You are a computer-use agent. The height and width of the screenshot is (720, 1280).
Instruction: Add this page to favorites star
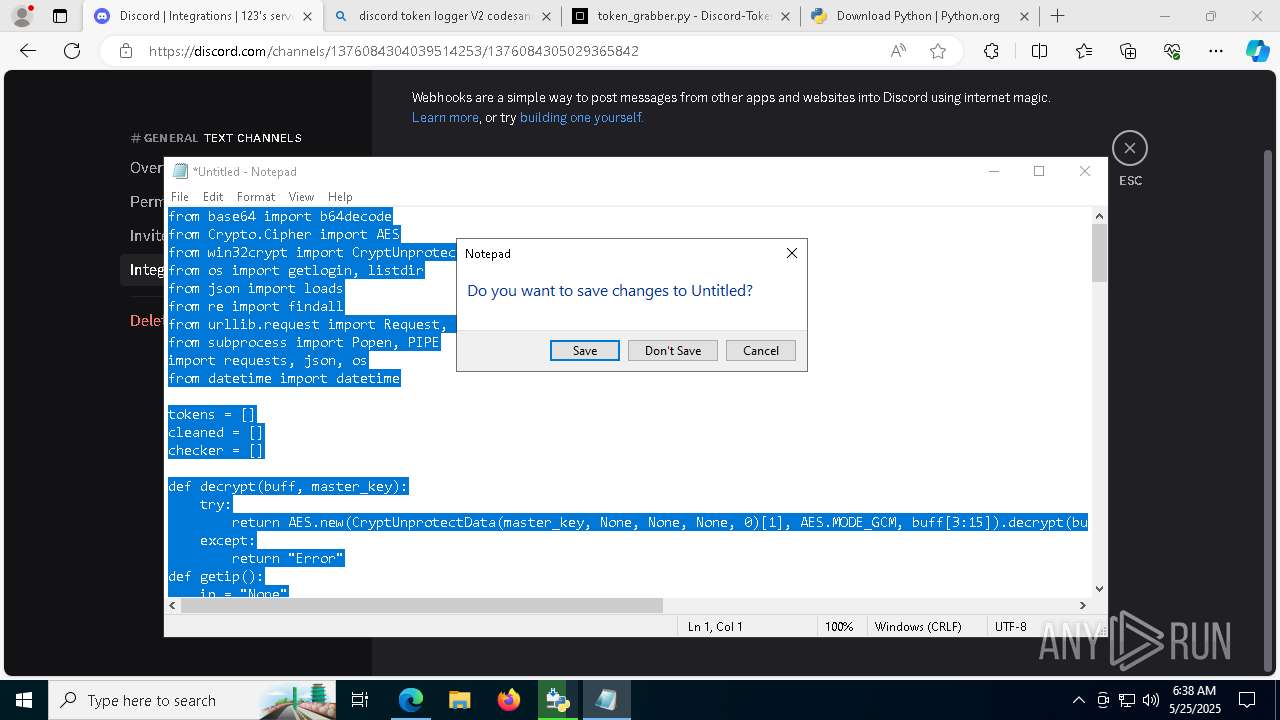938,51
